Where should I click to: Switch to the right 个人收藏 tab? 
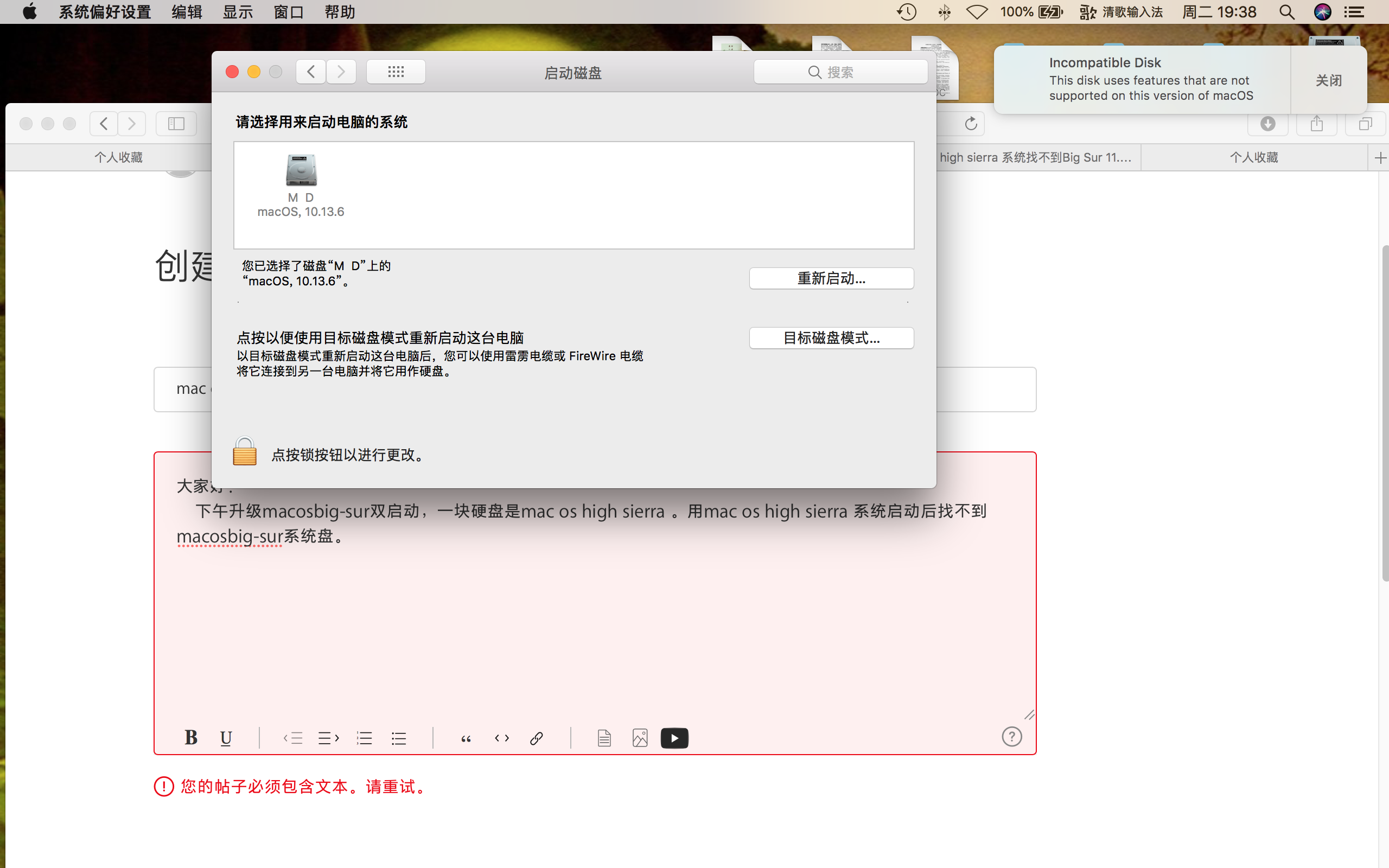tap(1254, 157)
